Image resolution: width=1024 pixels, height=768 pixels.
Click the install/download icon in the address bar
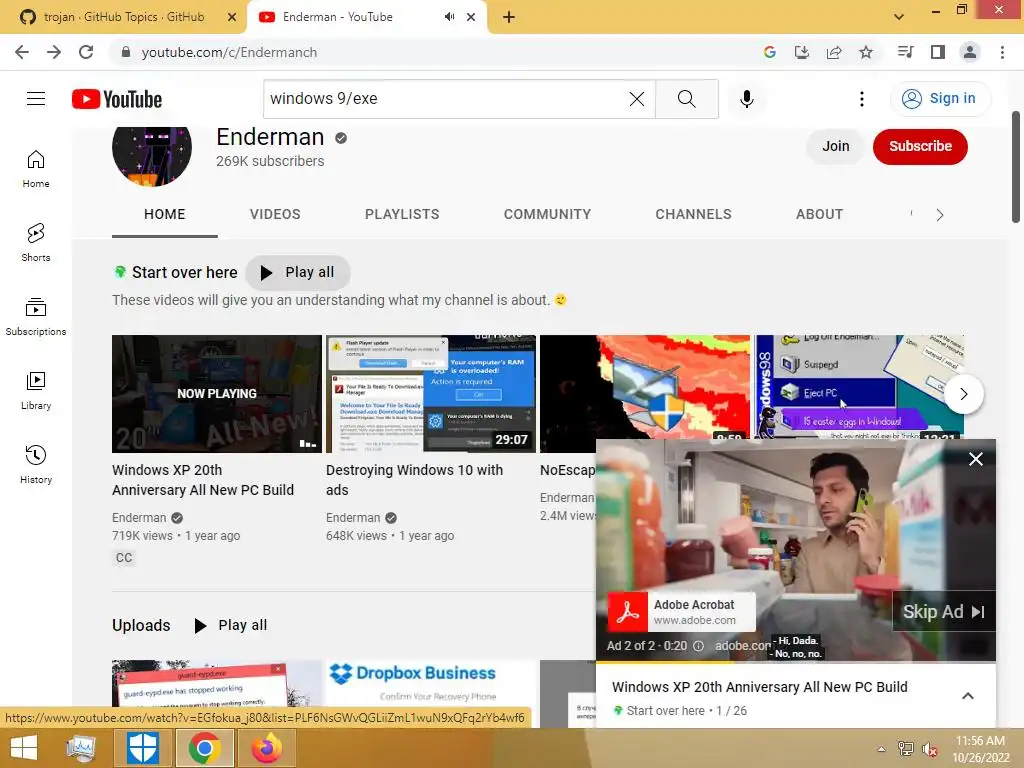[802, 52]
